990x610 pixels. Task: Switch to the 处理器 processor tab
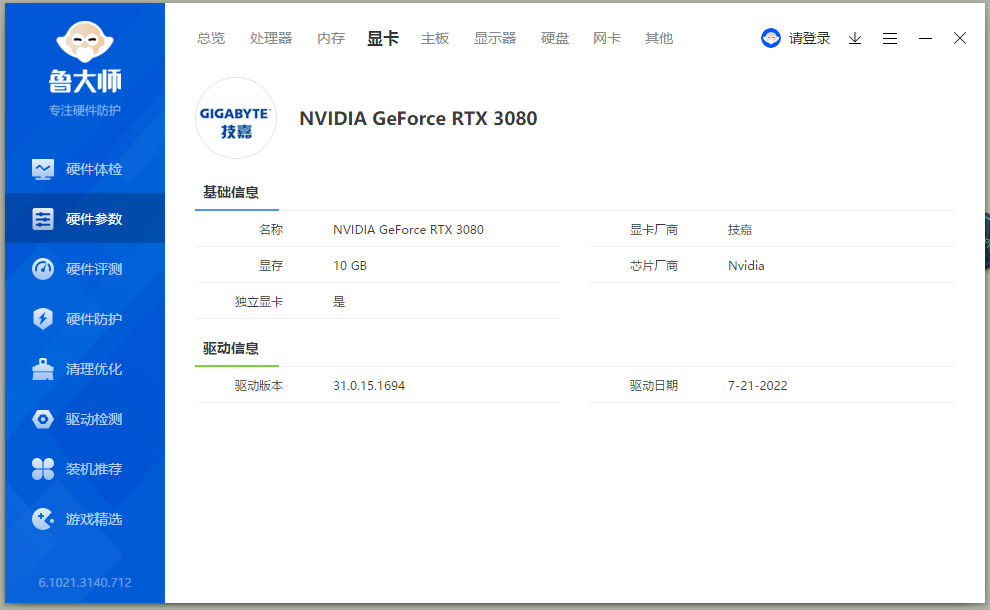[x=271, y=39]
